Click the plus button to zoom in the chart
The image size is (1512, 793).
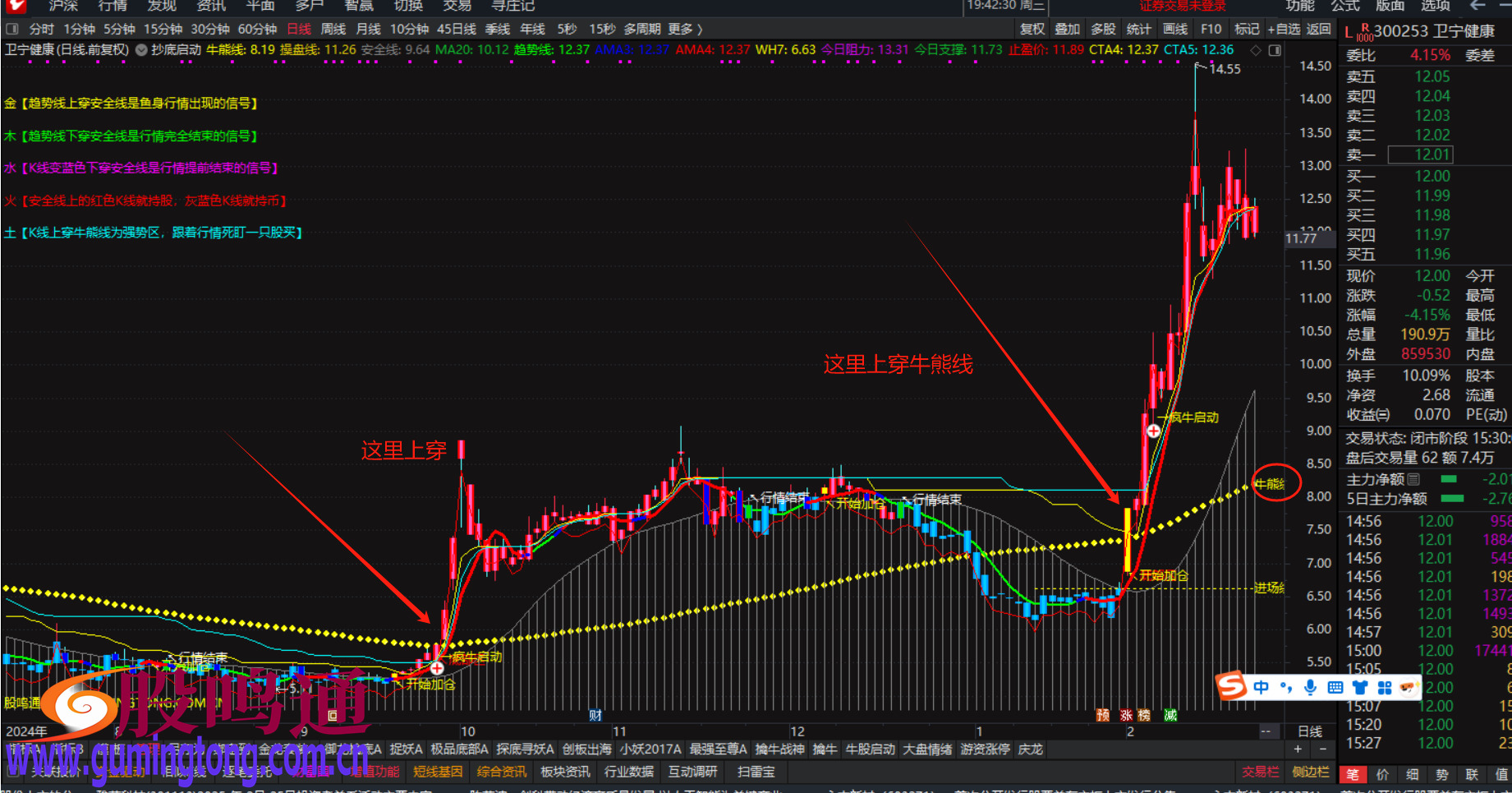[x=1298, y=749]
